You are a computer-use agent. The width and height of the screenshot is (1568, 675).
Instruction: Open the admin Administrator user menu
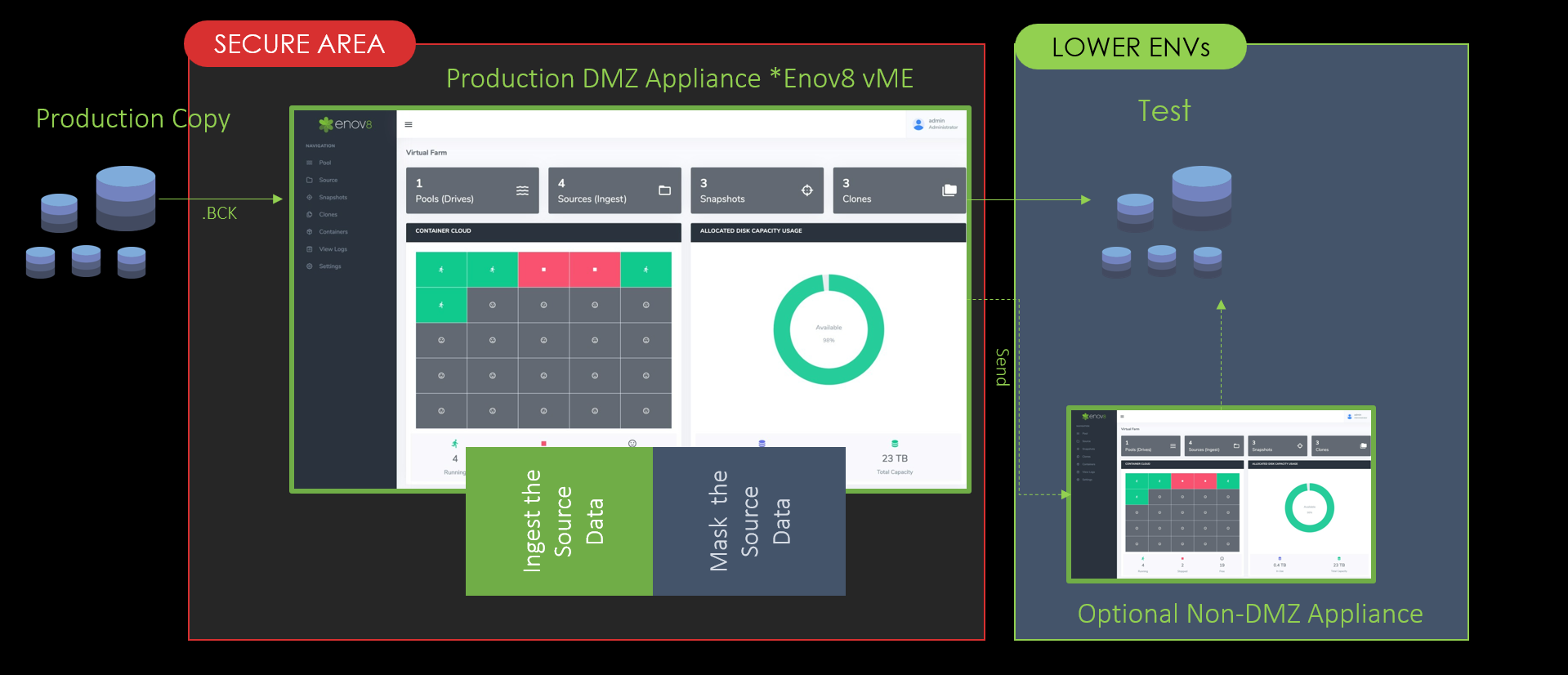coord(936,124)
